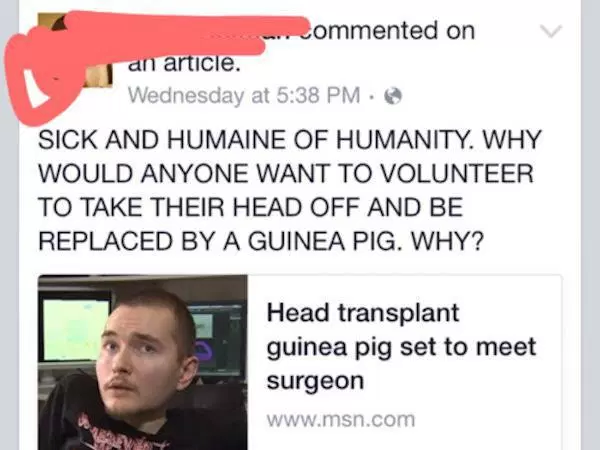
Task: Click the word 'surgeon' in the headline
Action: [315, 381]
